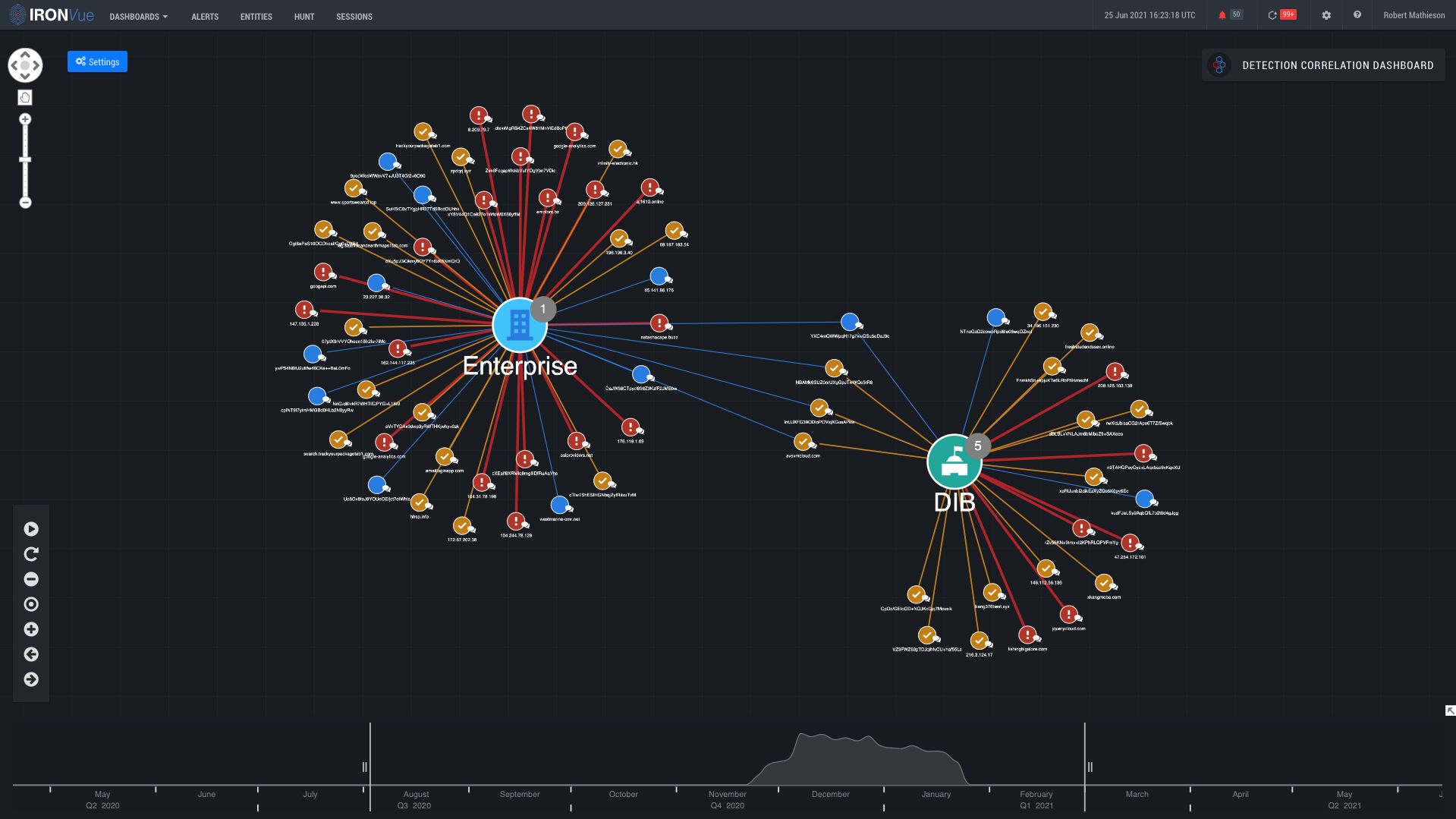The height and width of the screenshot is (819, 1456).
Task: Expand the Dashboards dropdown menu
Action: point(138,17)
